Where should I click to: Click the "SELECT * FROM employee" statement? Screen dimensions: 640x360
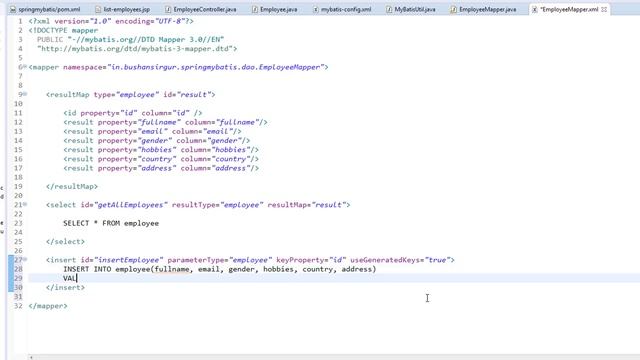(111, 223)
